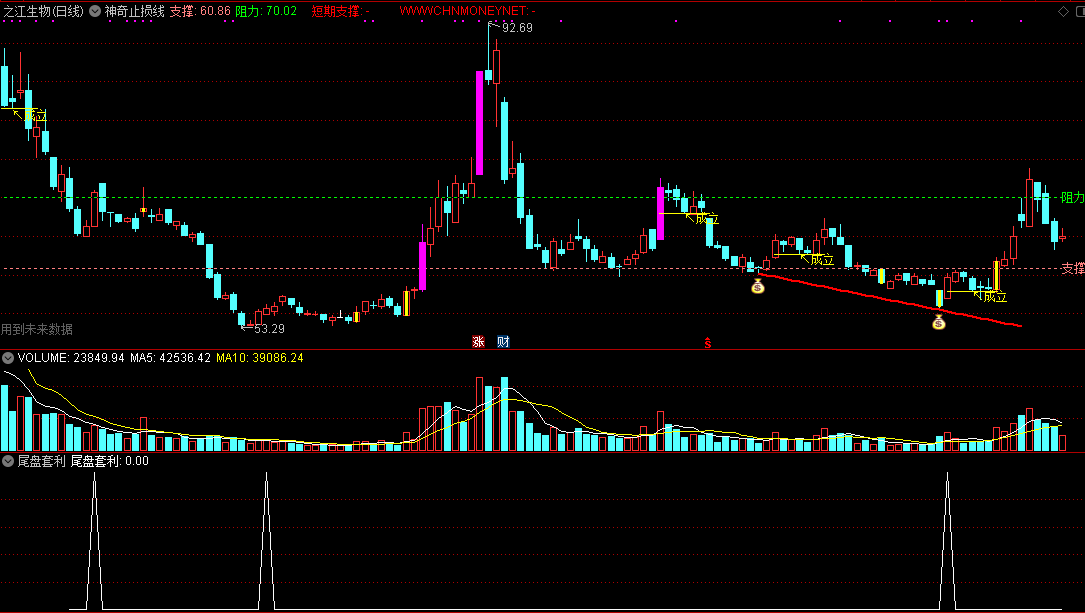Click the volume bar above 财 marker

click(504, 414)
